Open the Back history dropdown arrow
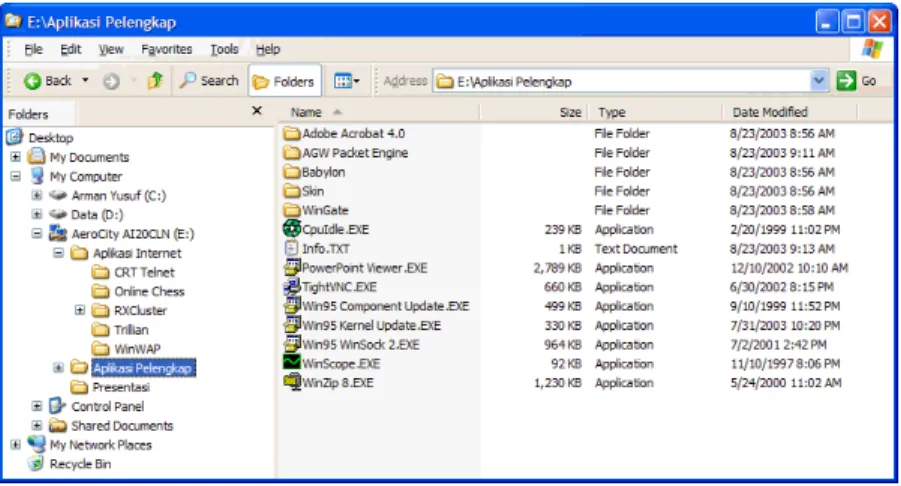This screenshot has width=901, height=486. pos(86,80)
